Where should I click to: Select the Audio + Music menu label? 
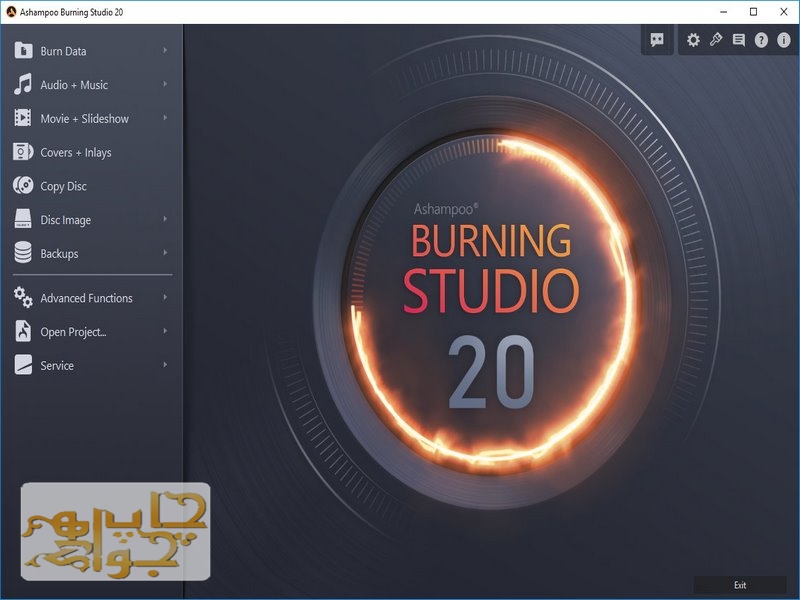[74, 85]
